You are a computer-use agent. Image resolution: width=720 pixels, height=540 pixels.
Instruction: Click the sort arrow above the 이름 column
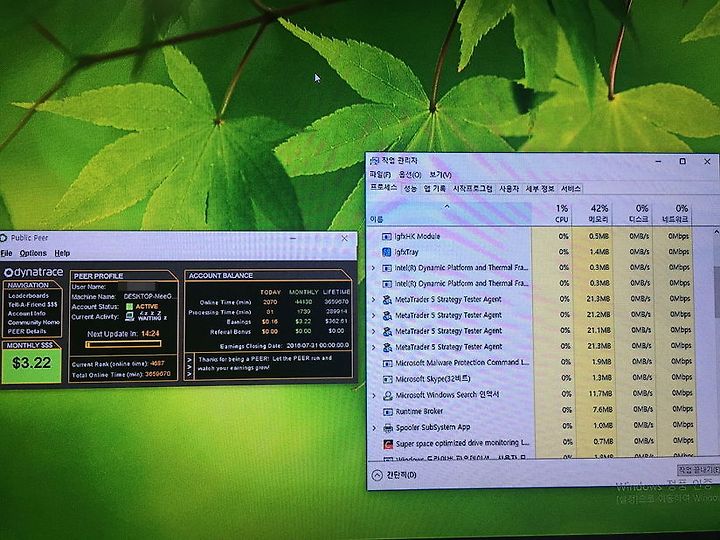[x=447, y=206]
